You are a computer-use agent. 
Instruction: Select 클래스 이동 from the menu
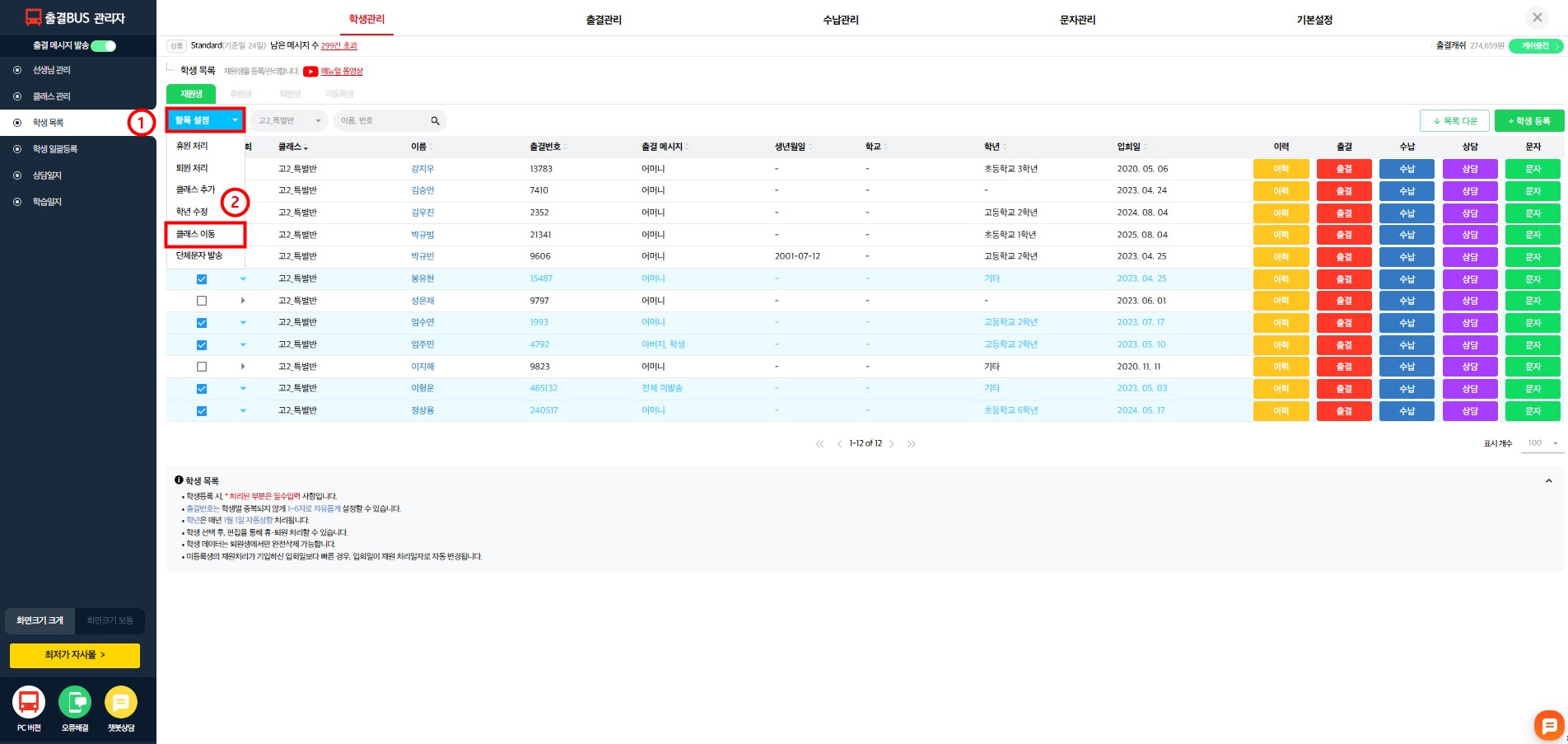[205, 235]
